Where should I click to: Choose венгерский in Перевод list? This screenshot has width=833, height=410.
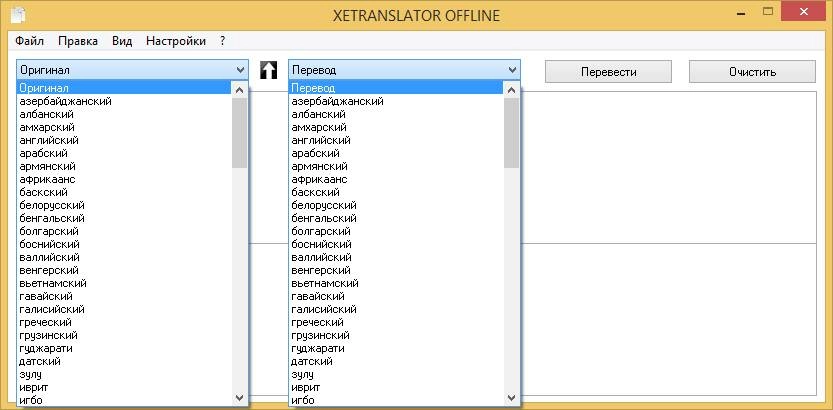(x=396, y=270)
